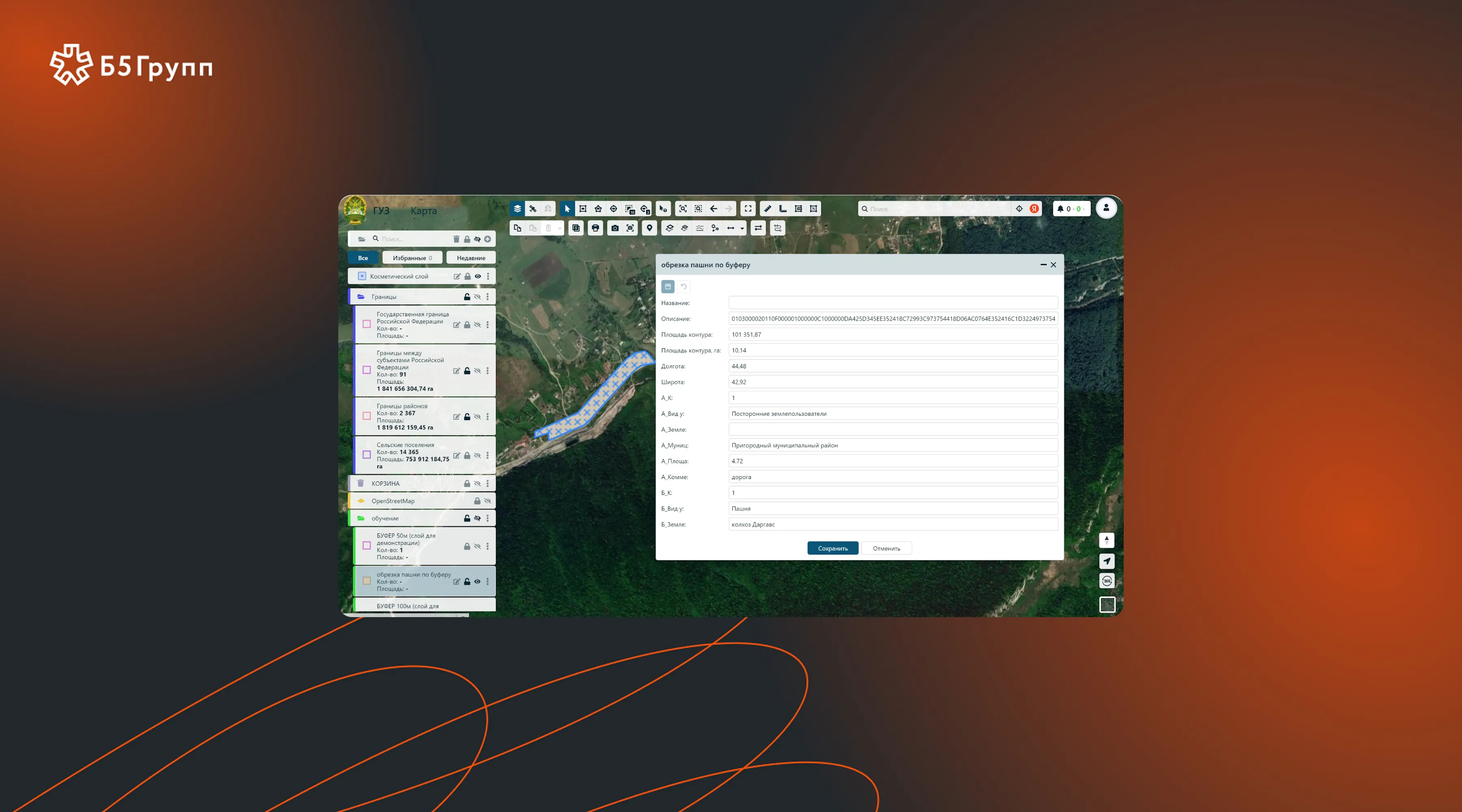Toggle visibility of Косметический слой

tap(478, 276)
